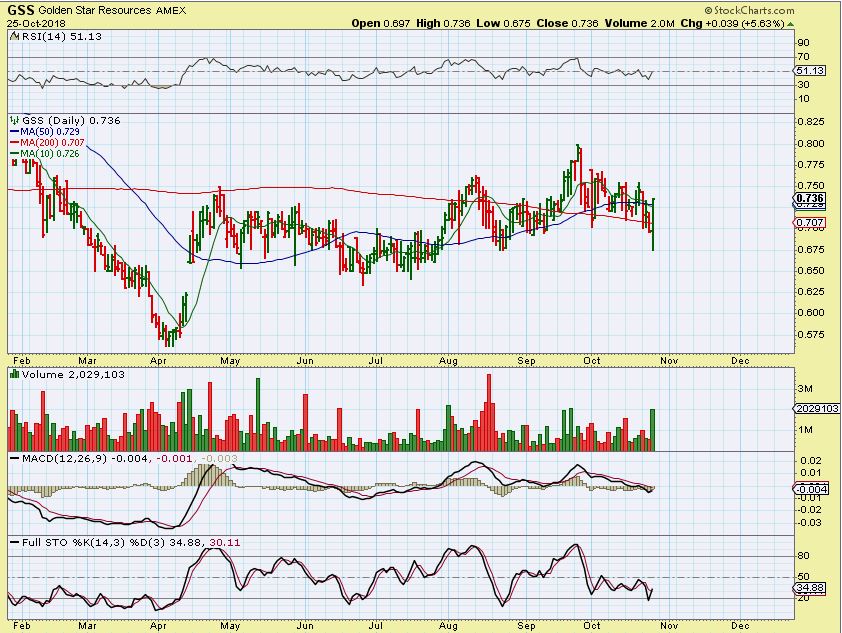Click the 0.650 price axis label
This screenshot has width=842, height=633.
click(810, 271)
